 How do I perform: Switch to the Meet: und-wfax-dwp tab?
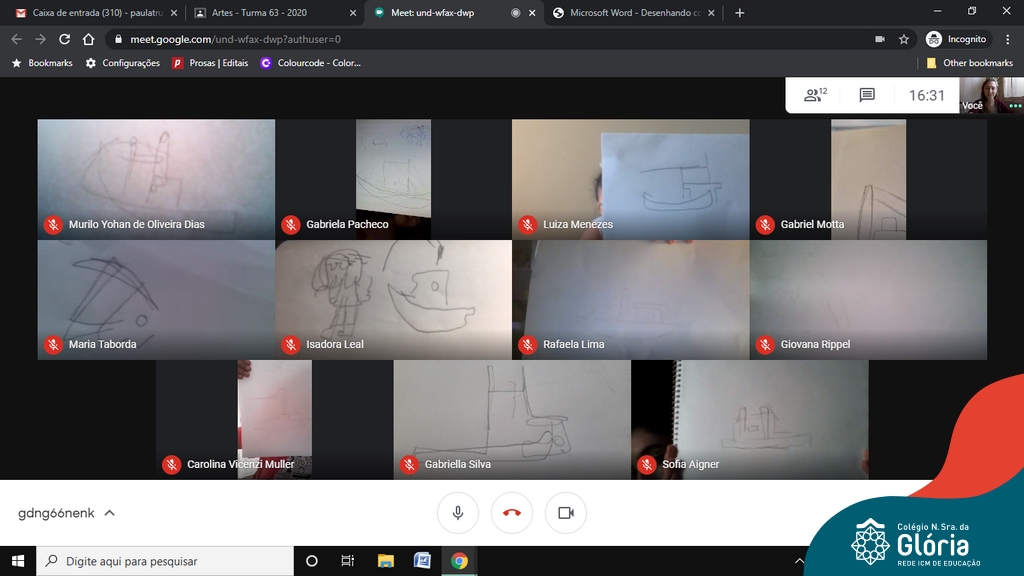point(454,13)
